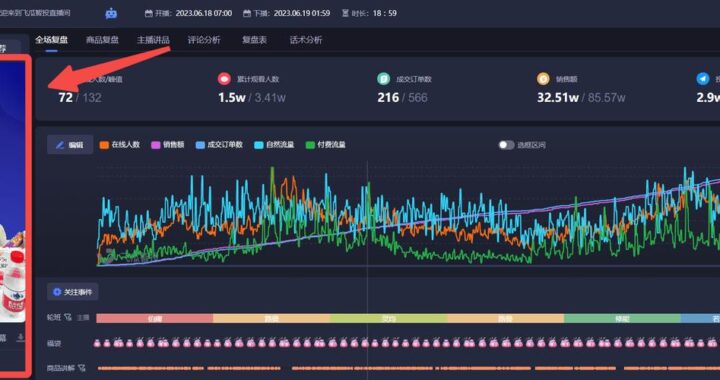This screenshot has width=720, height=380.
Task: Click the start time 2023.06.18 07:00
Action: tap(204, 13)
